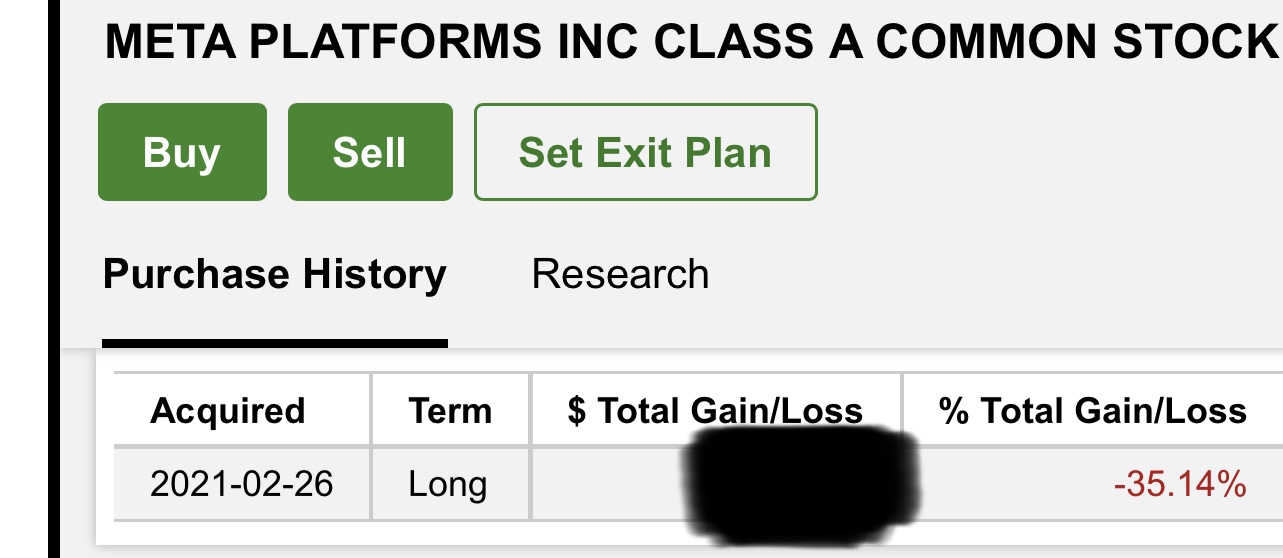Sort by the Term column header
The image size is (1283, 558).
(451, 410)
